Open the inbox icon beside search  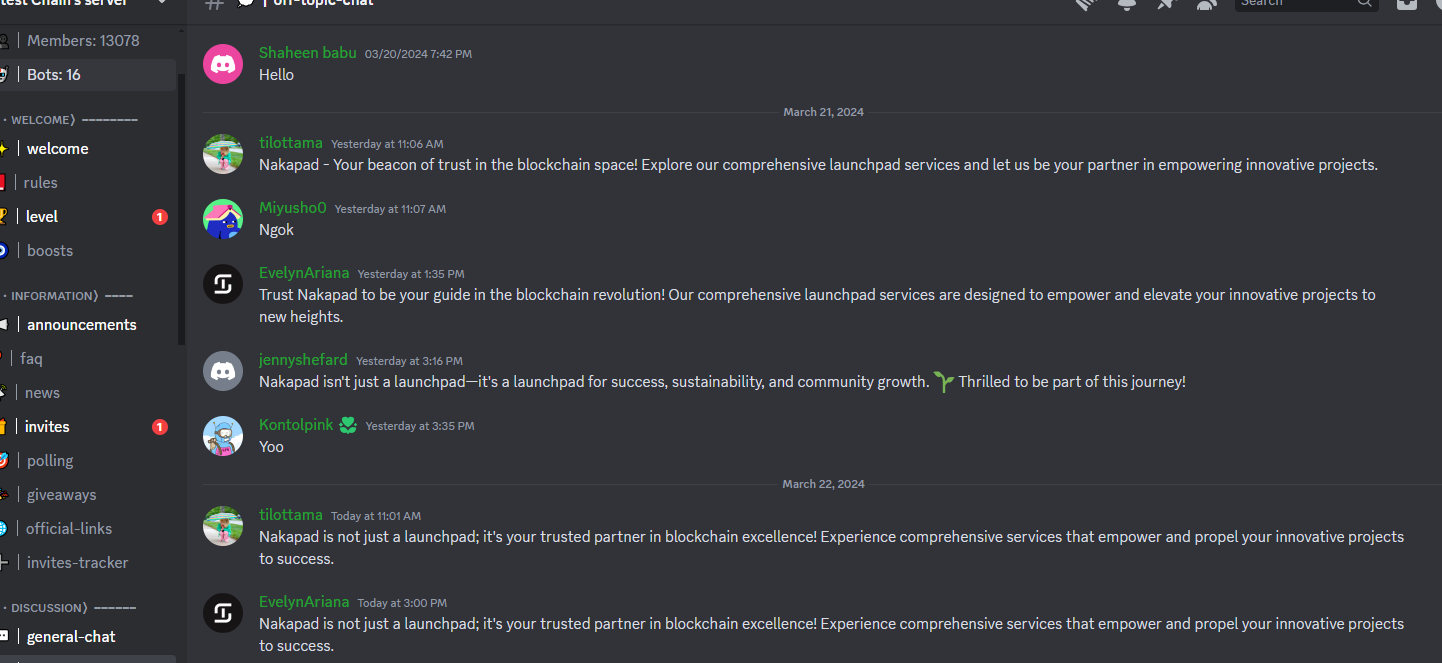(x=1407, y=4)
